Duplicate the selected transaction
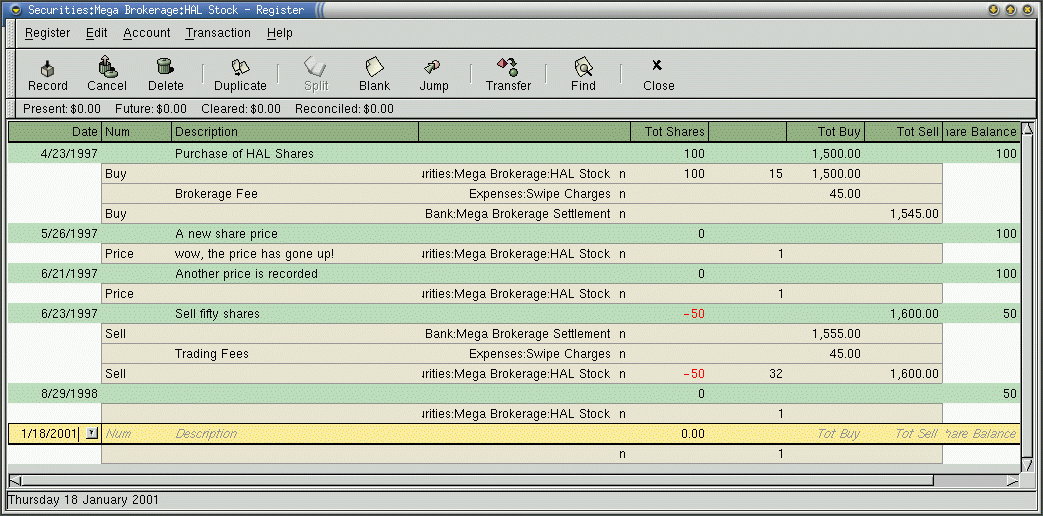The image size is (1043, 516). pyautogui.click(x=240, y=74)
